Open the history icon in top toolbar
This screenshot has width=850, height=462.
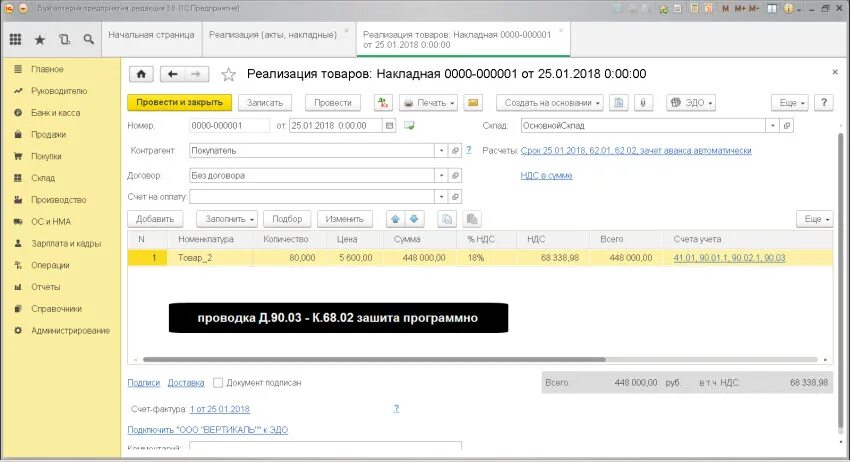64,39
